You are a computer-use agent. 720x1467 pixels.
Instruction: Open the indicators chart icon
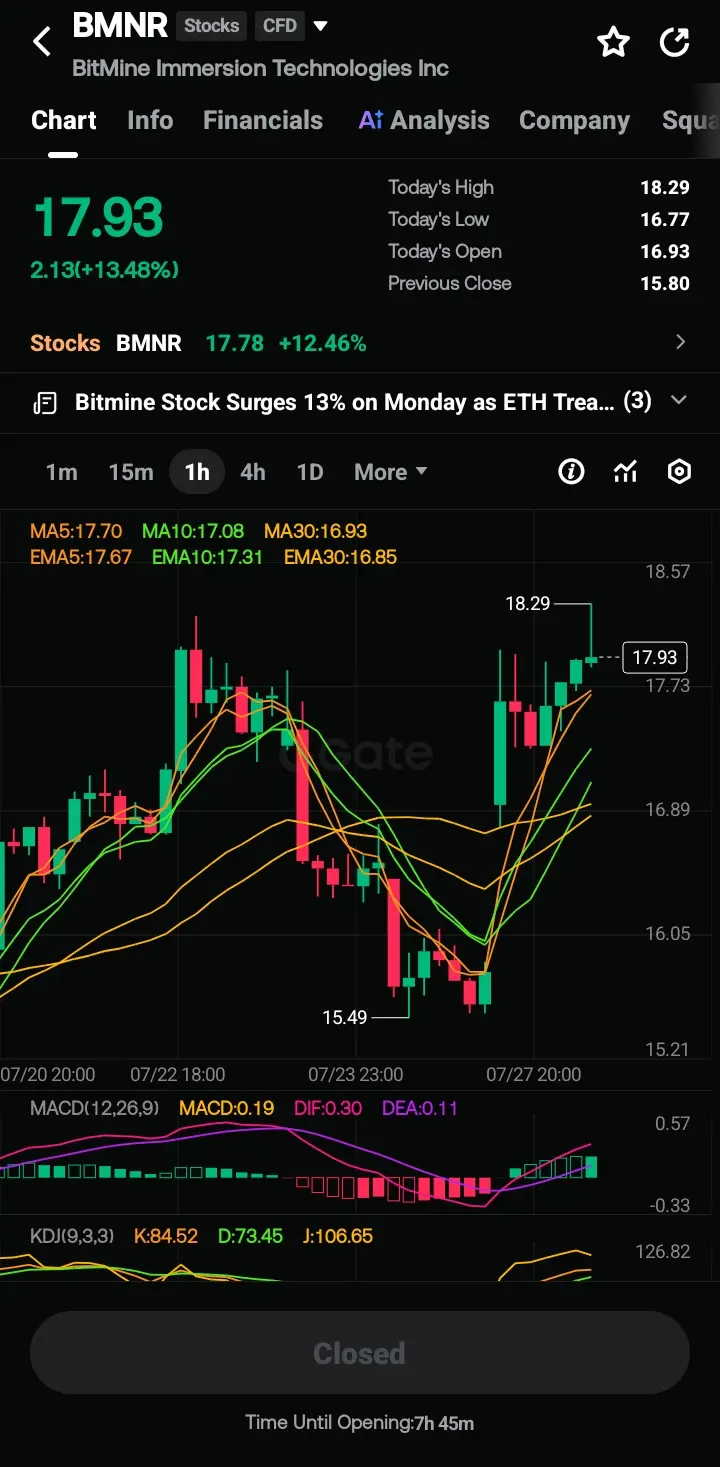tap(625, 472)
